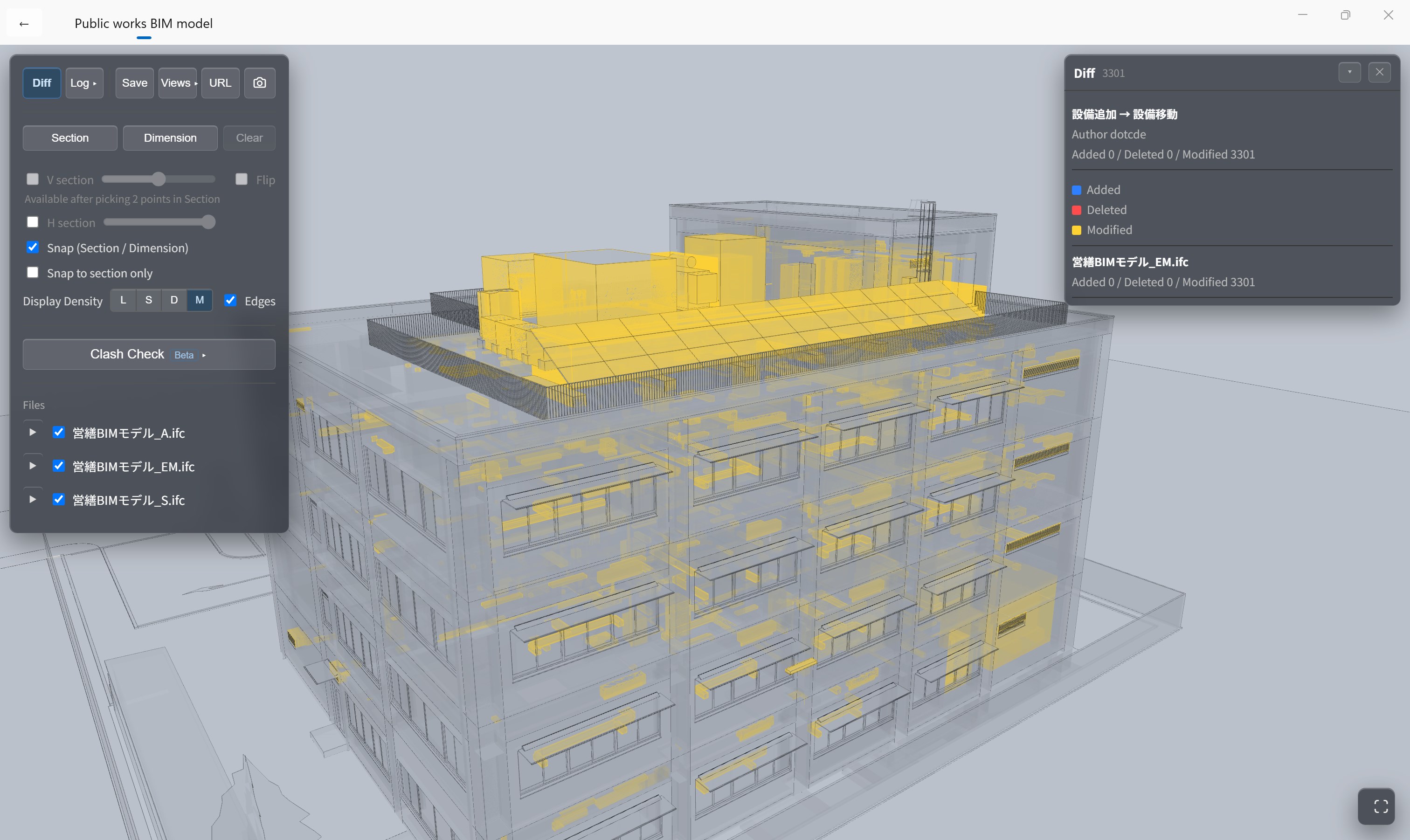Take a screenshot with the camera icon
The height and width of the screenshot is (840, 1410).
click(260, 83)
